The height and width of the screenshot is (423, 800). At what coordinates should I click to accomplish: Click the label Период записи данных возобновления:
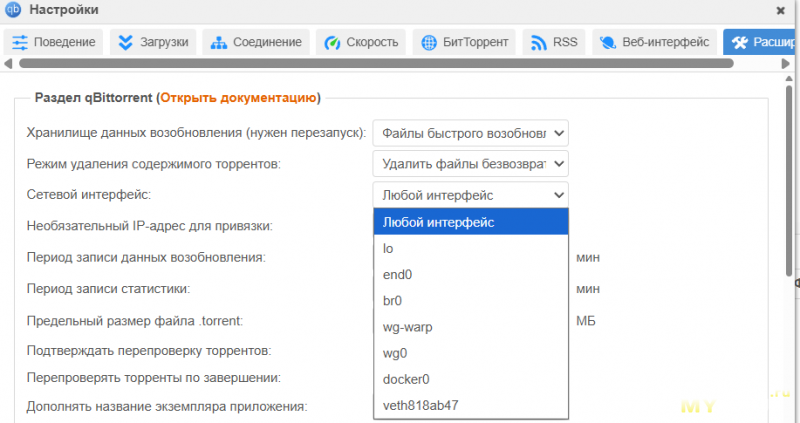click(x=146, y=257)
